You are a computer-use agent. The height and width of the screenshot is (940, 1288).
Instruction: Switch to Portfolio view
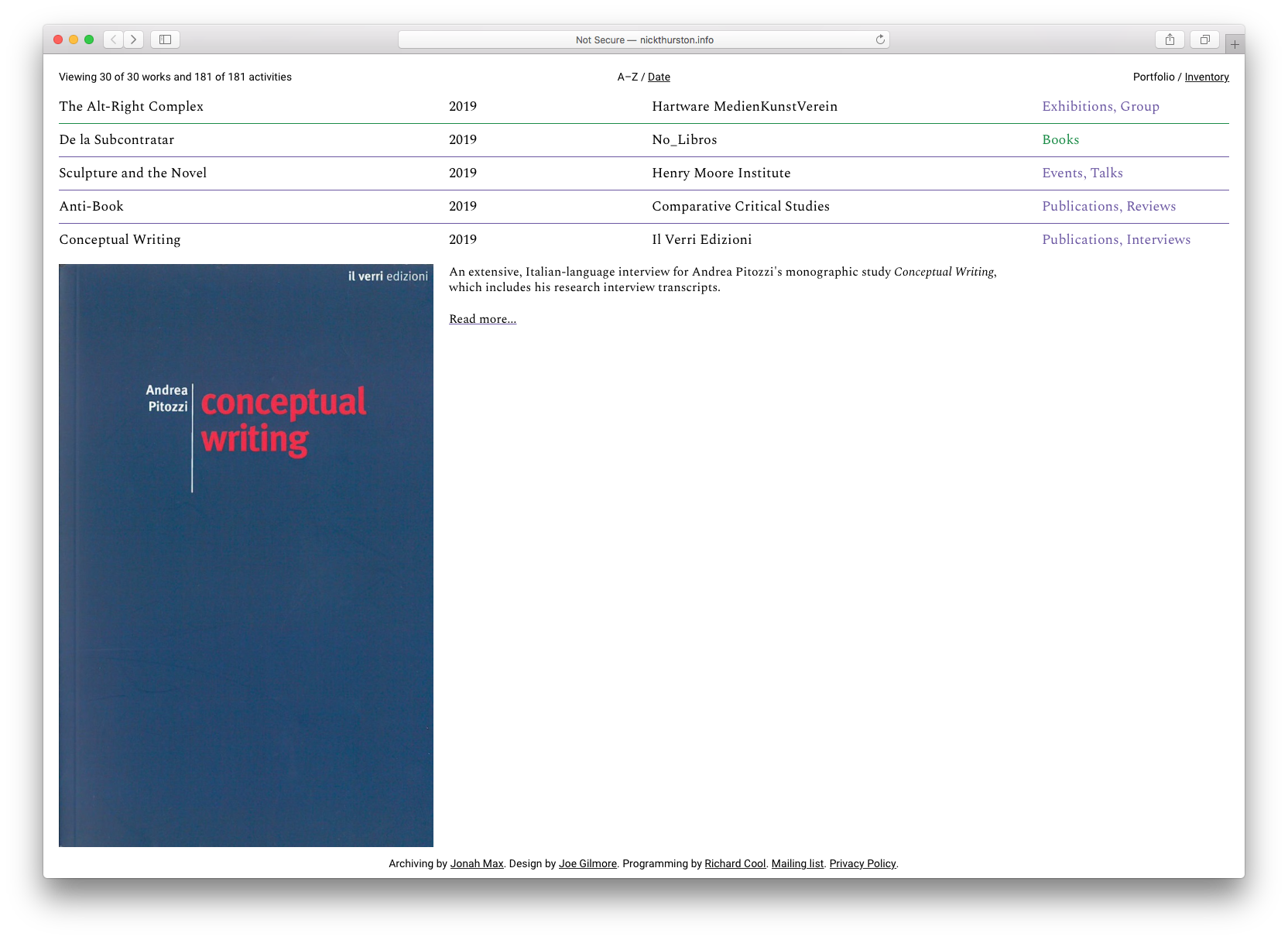point(1153,77)
